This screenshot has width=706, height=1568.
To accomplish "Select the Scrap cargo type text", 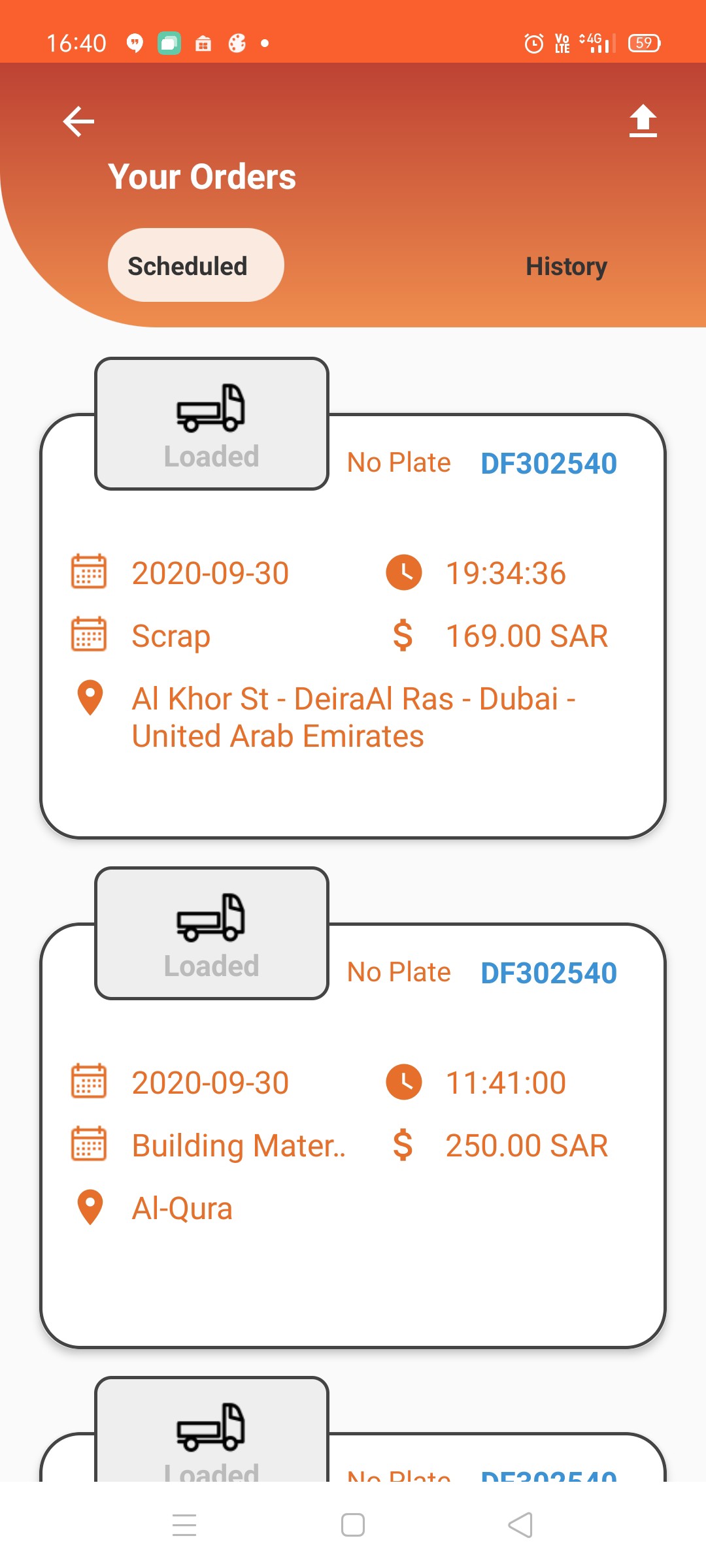I will point(171,636).
